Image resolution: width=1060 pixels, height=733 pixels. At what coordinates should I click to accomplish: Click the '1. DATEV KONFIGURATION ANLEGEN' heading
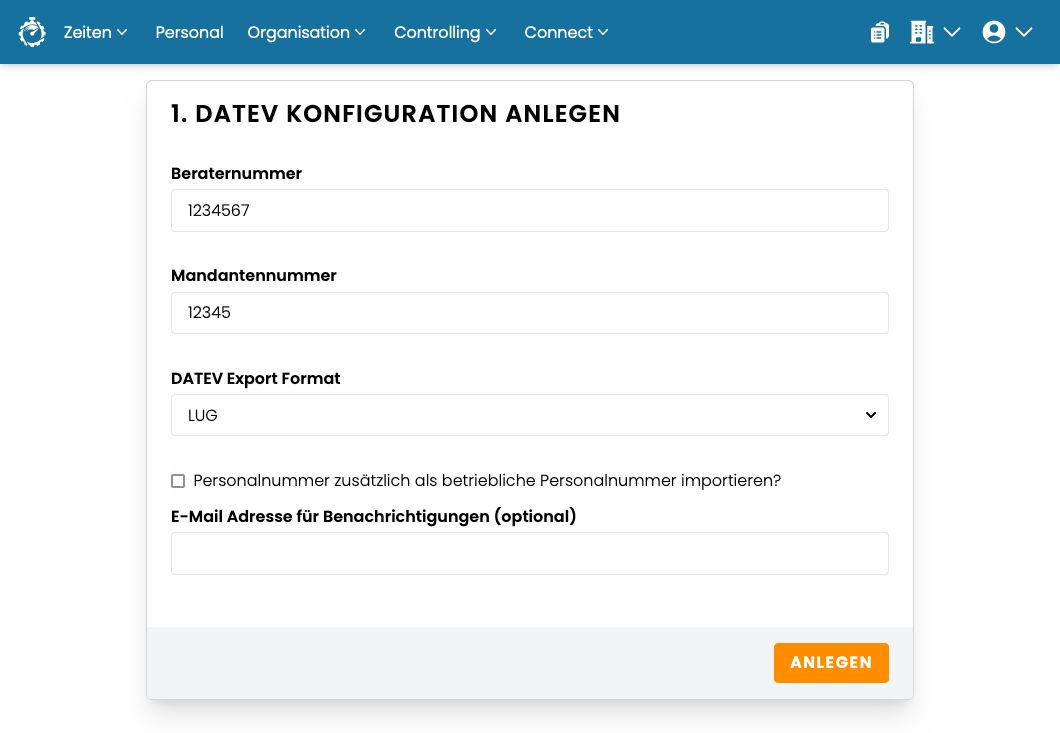point(395,114)
